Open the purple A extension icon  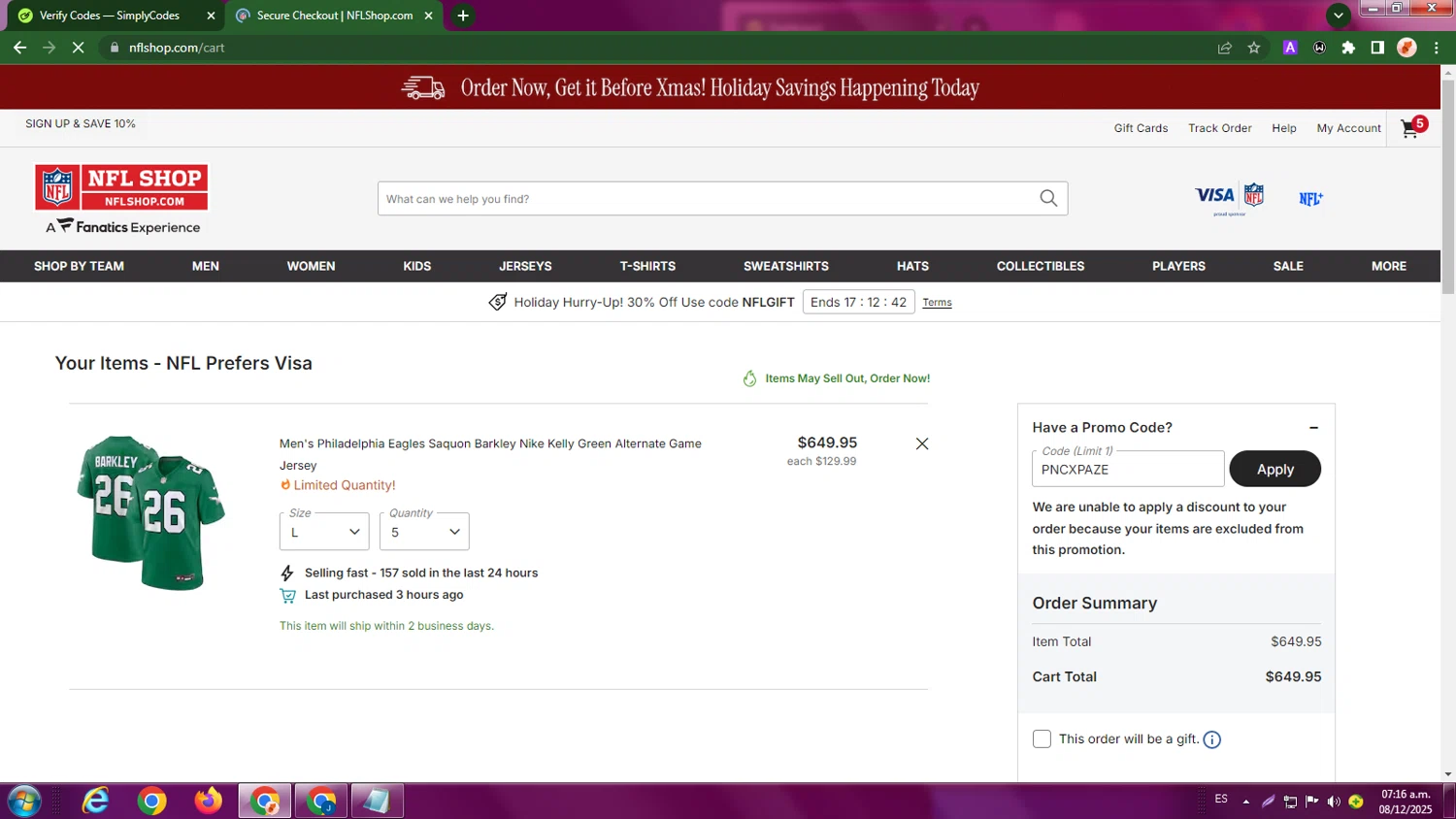click(x=1290, y=48)
